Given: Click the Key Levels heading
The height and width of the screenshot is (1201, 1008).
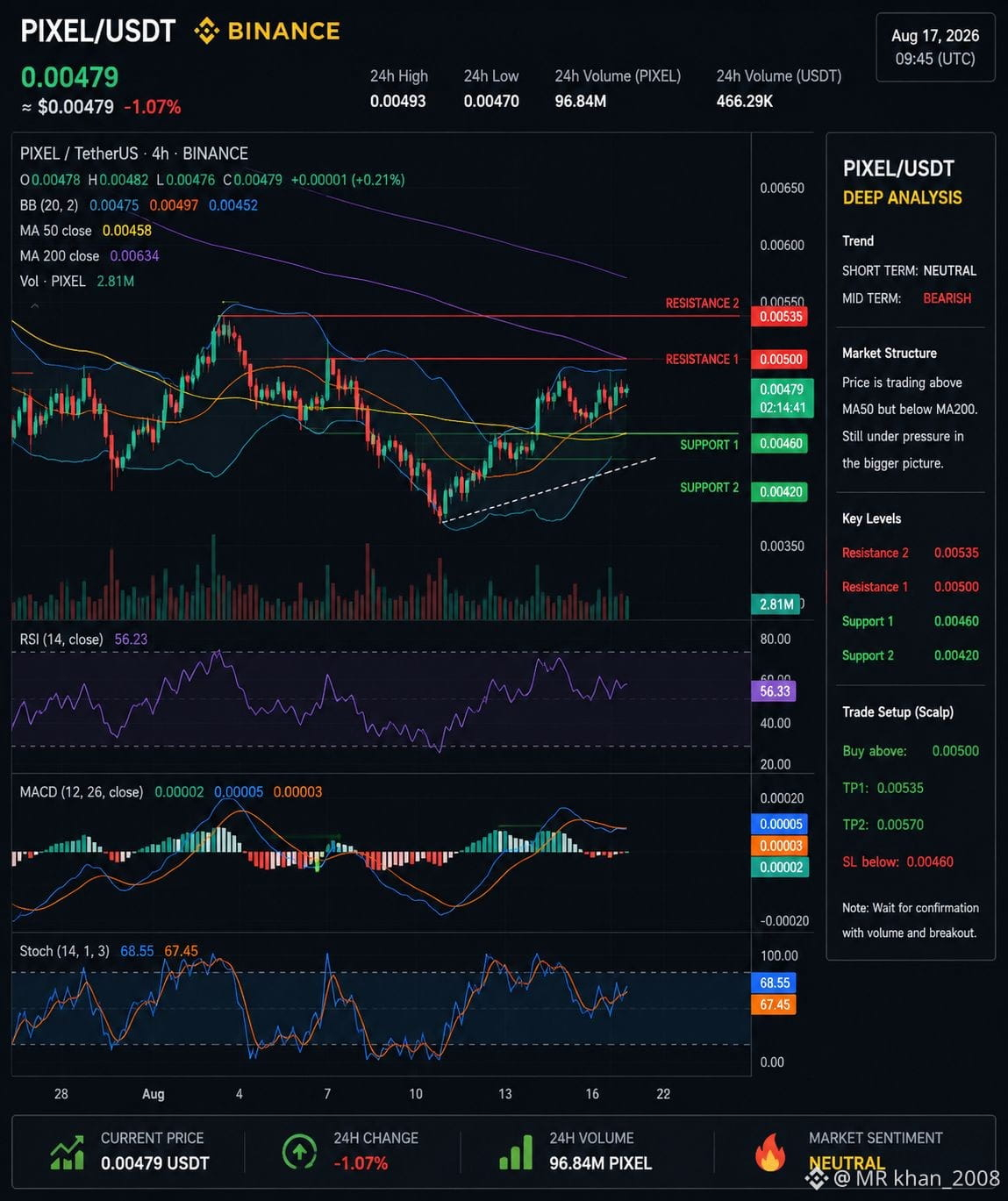Looking at the screenshot, I should tap(871, 518).
